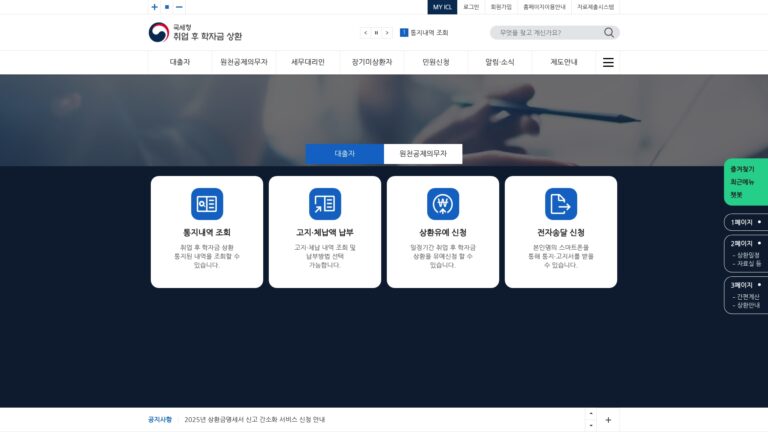This screenshot has width=768, height=432.
Task: Show next rotating quick-link item
Action: 387,33
